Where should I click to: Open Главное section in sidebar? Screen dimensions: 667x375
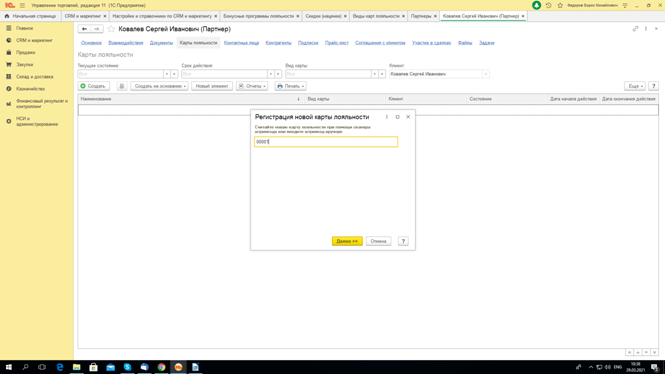pos(24,28)
